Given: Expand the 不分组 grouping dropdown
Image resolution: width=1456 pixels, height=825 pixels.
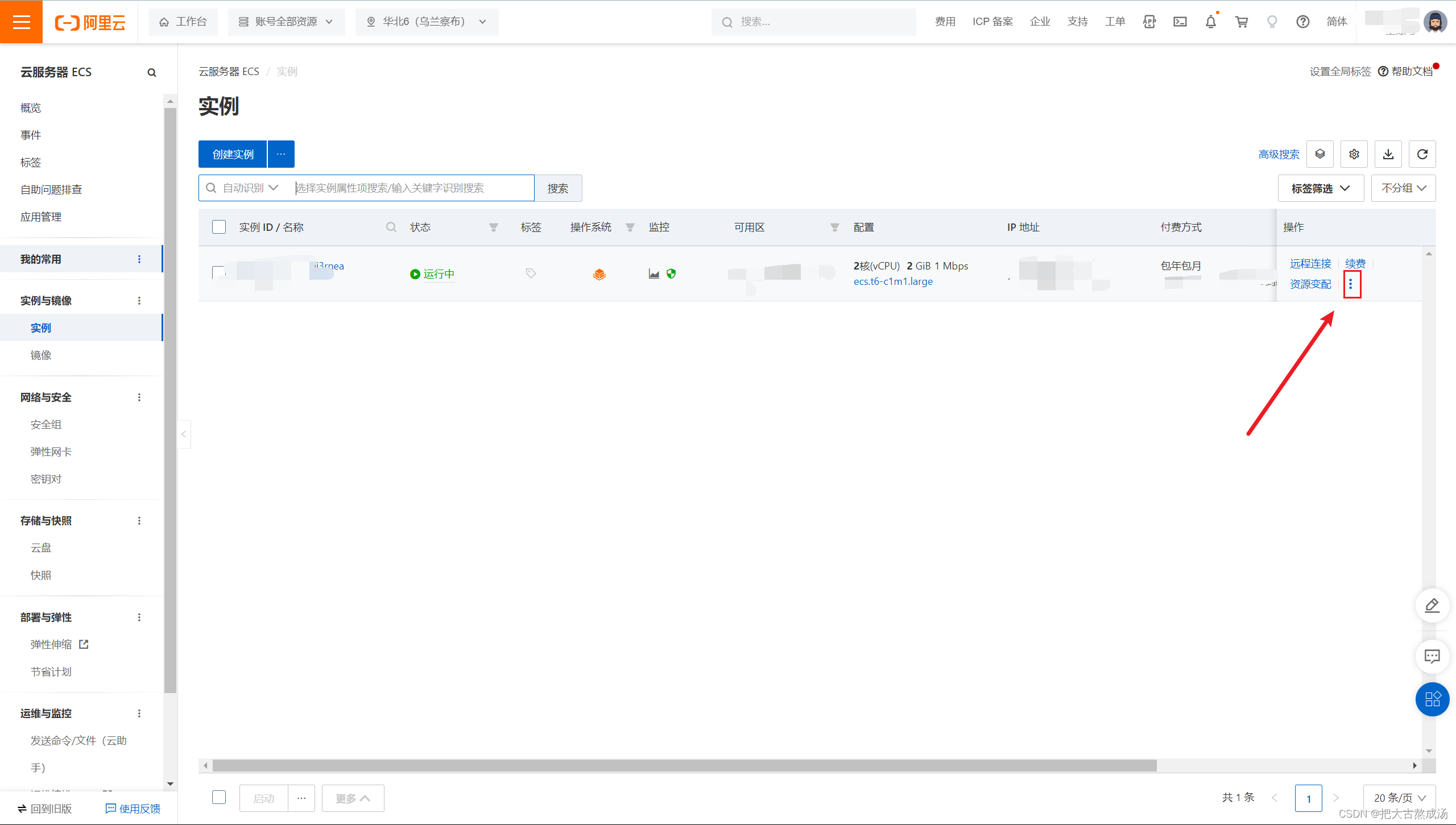Looking at the screenshot, I should click(1403, 188).
